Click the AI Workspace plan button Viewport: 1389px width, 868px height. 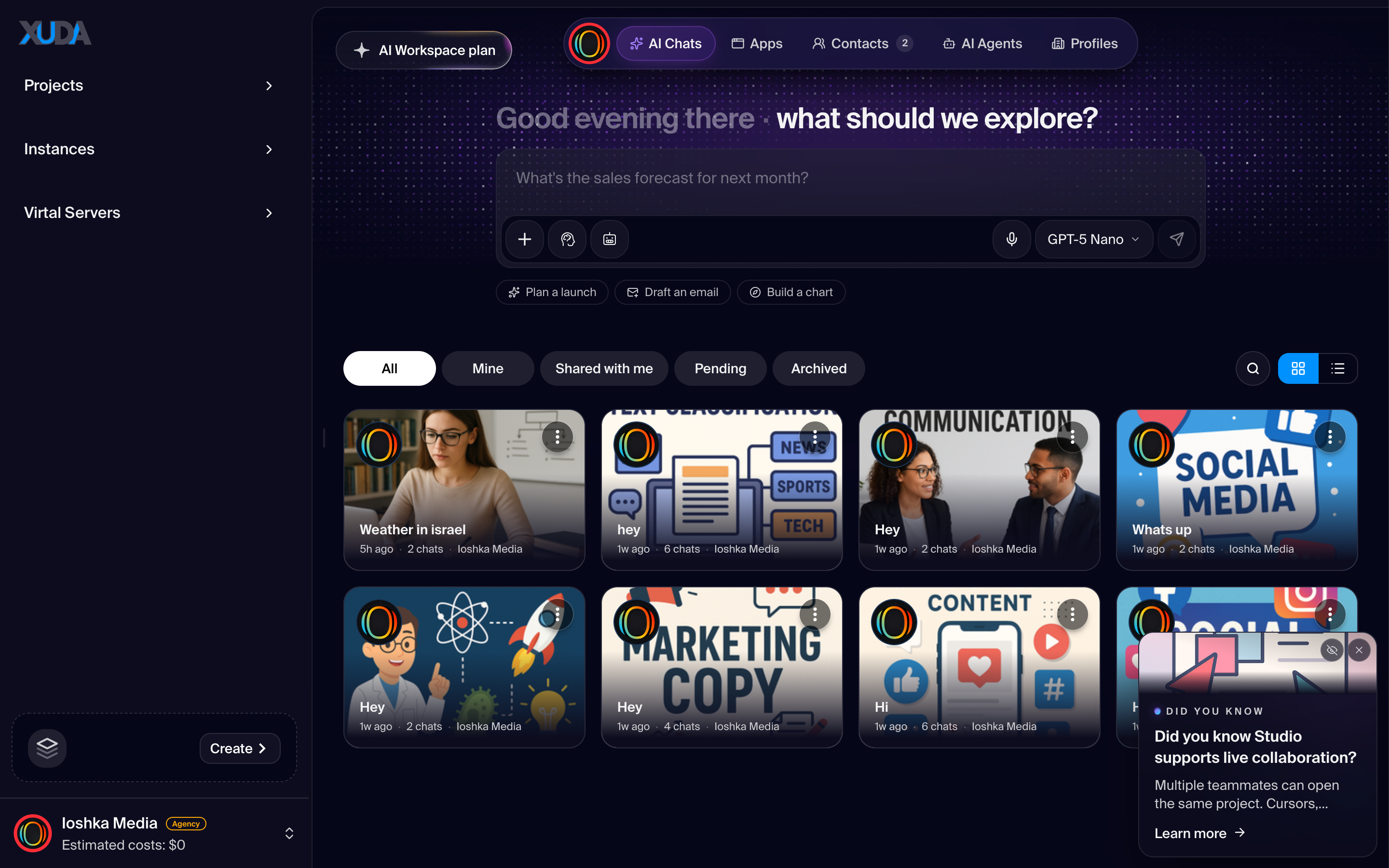point(423,51)
